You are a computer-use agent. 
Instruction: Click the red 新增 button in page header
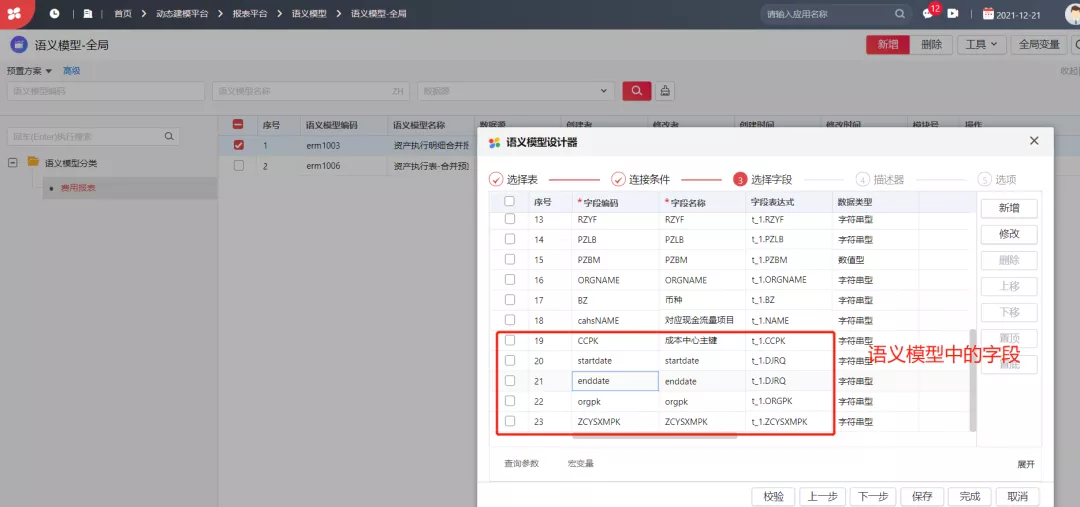[x=888, y=45]
